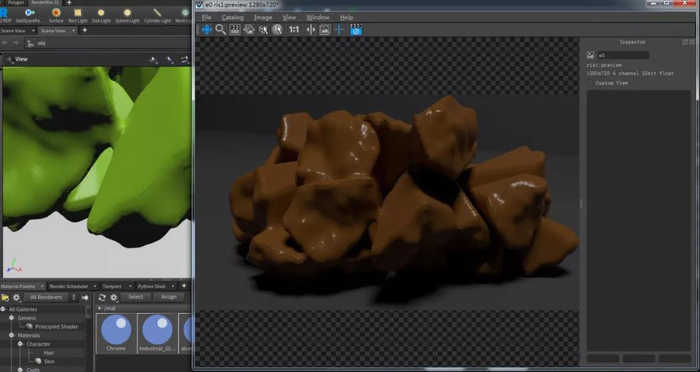This screenshot has width=700, height=372.
Task: Add a new pane tab beside Scene View
Action: pyautogui.click(x=84, y=30)
